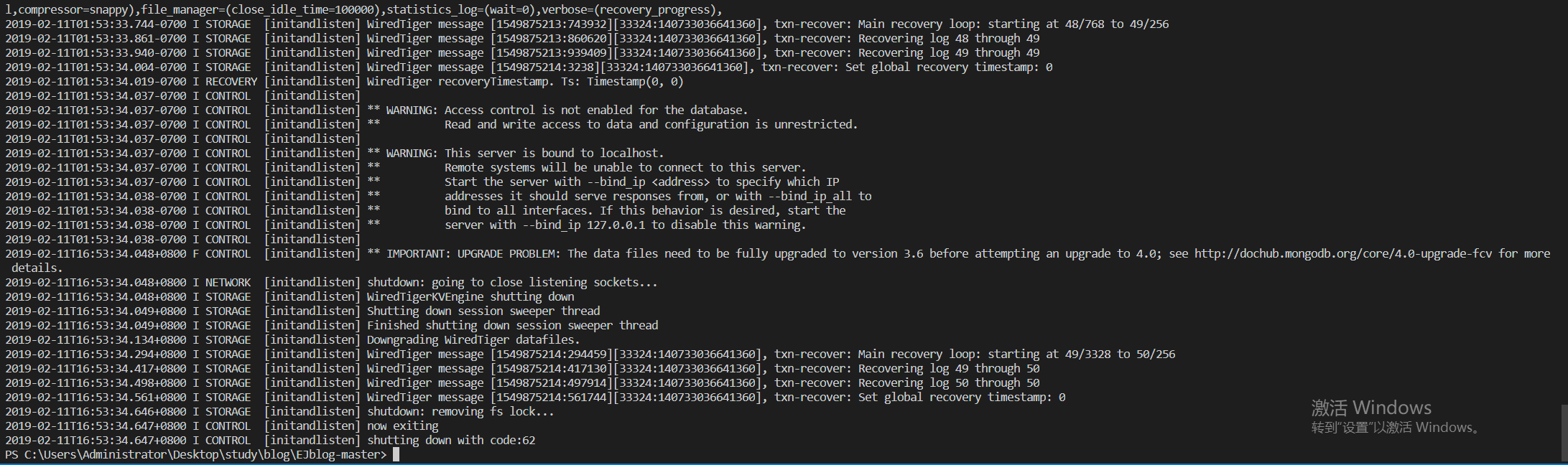Click 'Finished shutting down session sweeper thread' line

[512, 325]
